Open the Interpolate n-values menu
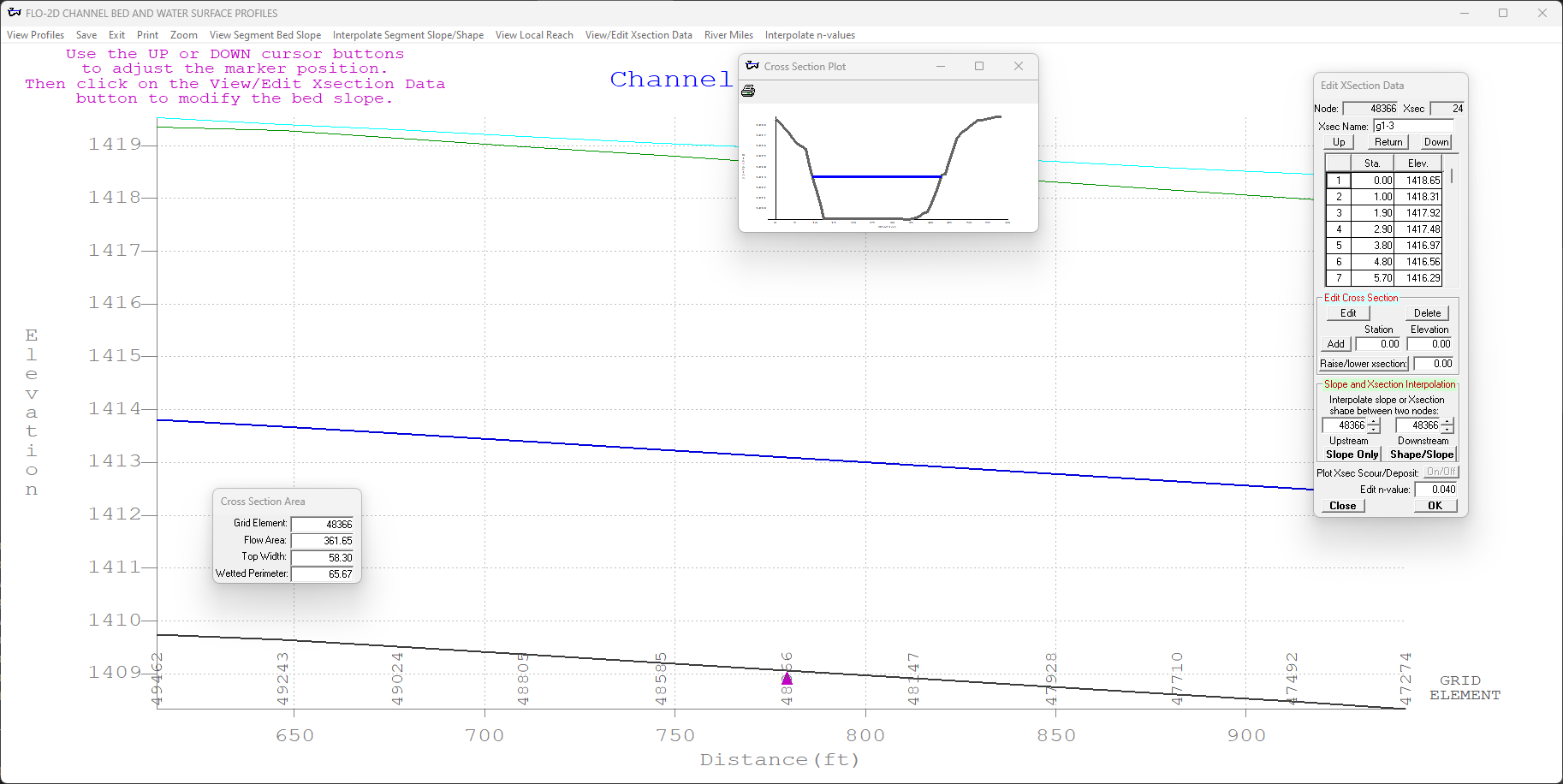The height and width of the screenshot is (784, 1563). [810, 35]
